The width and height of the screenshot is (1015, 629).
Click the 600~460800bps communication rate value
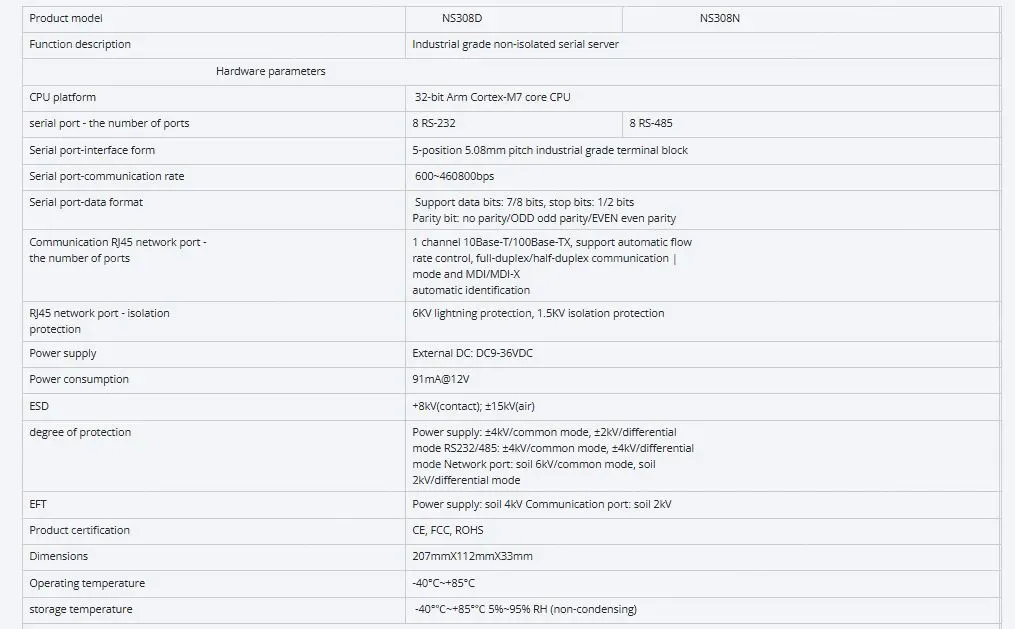click(455, 176)
